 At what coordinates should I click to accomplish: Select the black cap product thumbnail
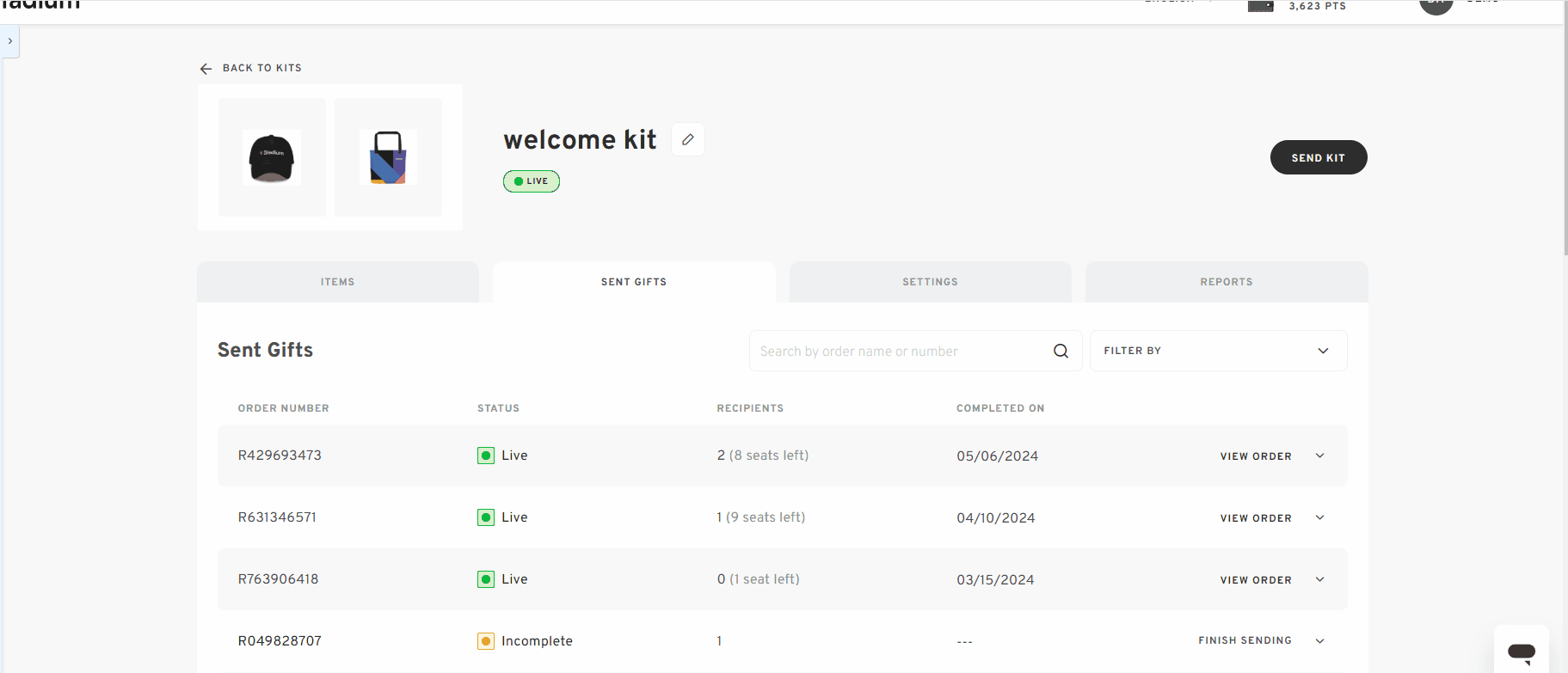272,157
